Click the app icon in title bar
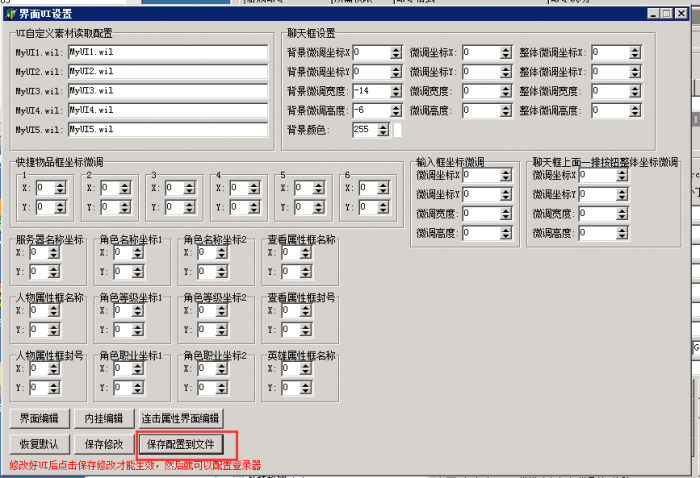The image size is (700, 478). [10, 14]
